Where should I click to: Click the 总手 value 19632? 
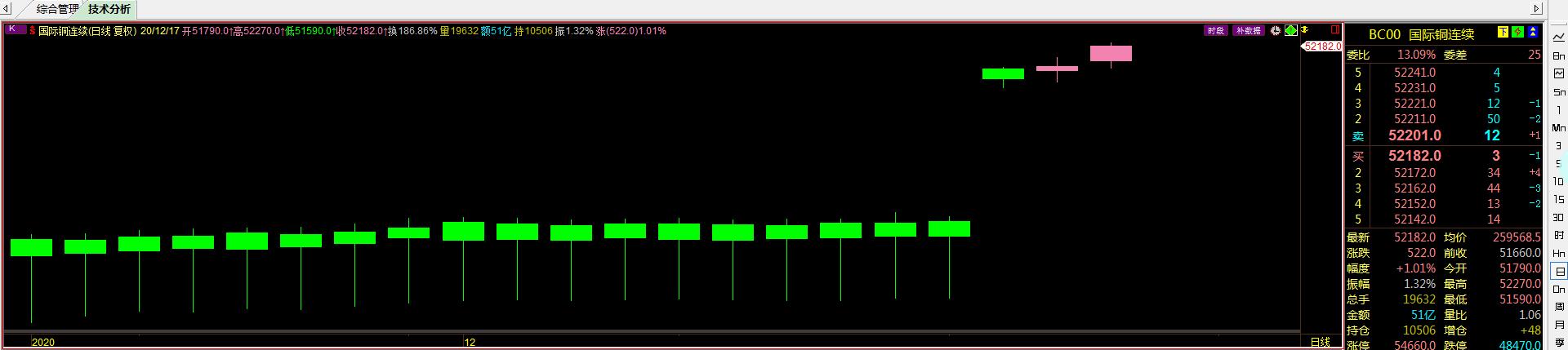[x=1419, y=299]
